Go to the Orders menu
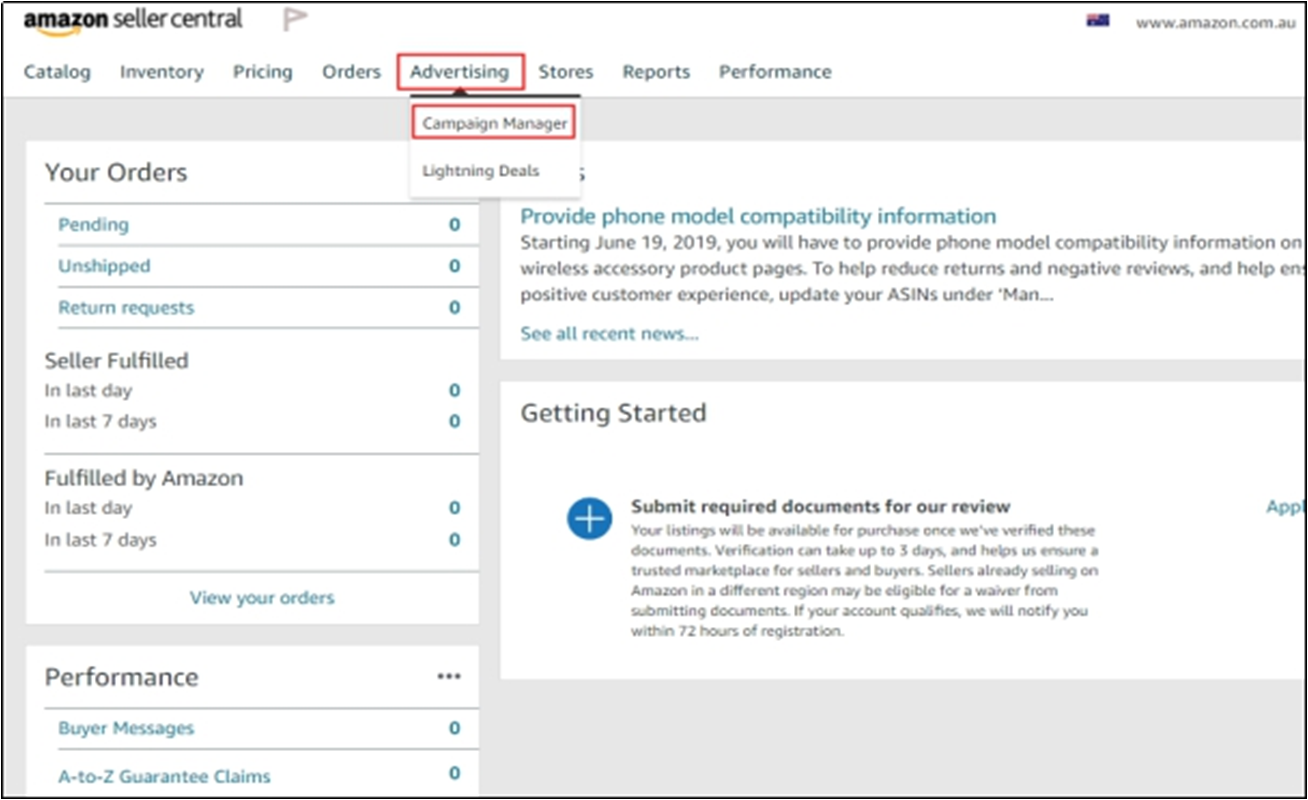Screen dimensions: 1308x800 tap(351, 72)
